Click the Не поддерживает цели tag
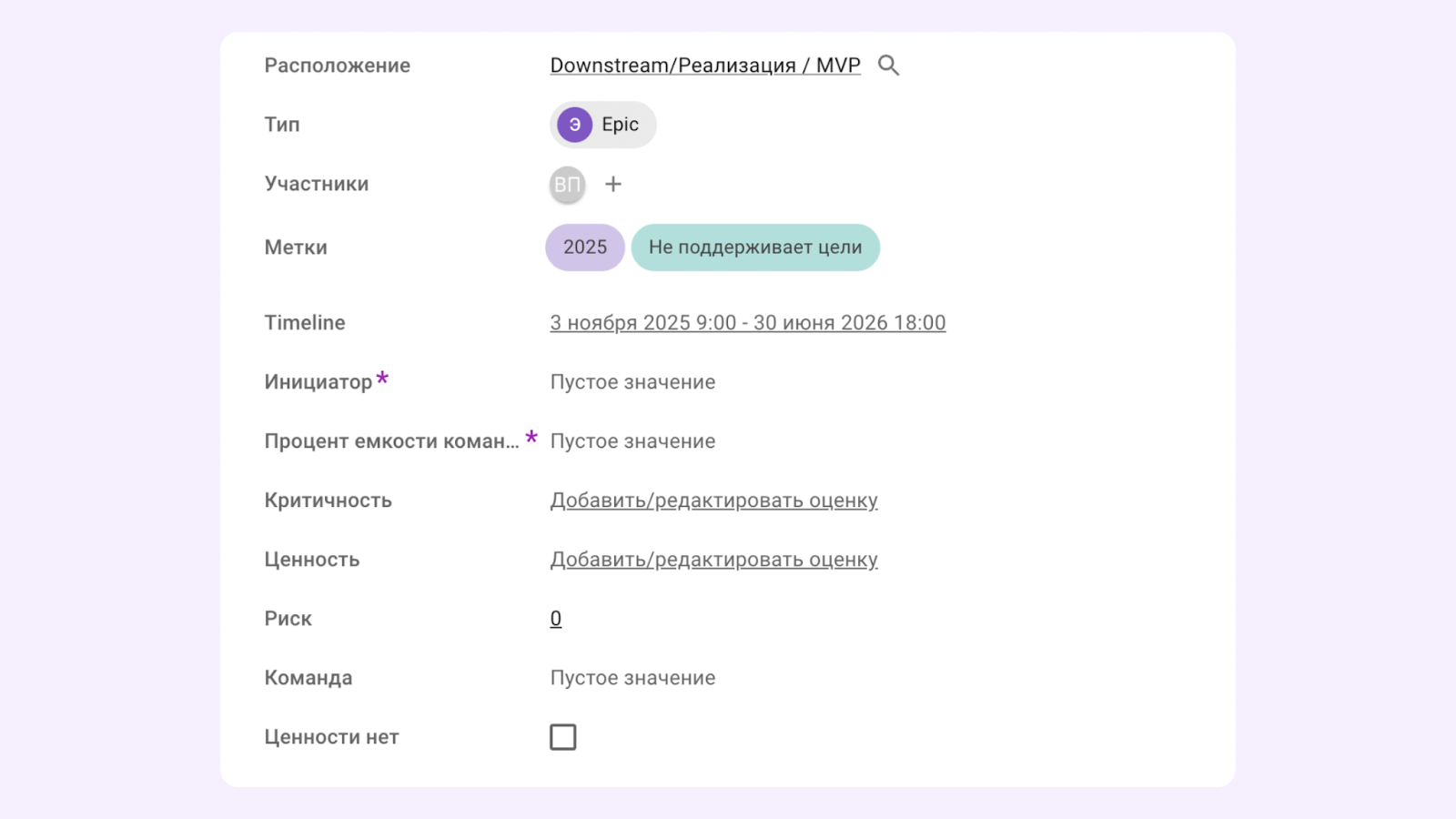This screenshot has width=1456, height=819. coord(755,247)
